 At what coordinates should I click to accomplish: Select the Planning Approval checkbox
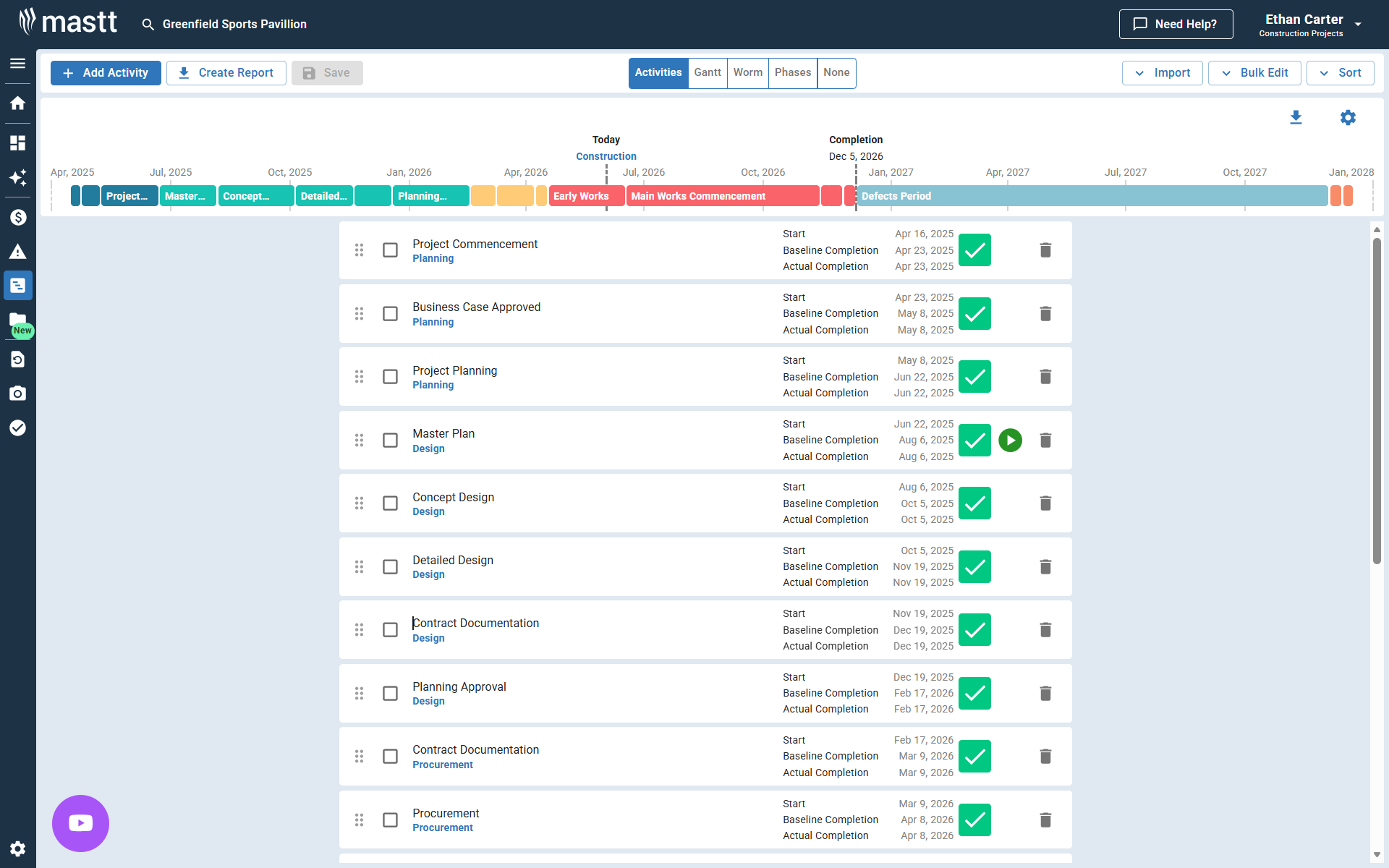390,693
